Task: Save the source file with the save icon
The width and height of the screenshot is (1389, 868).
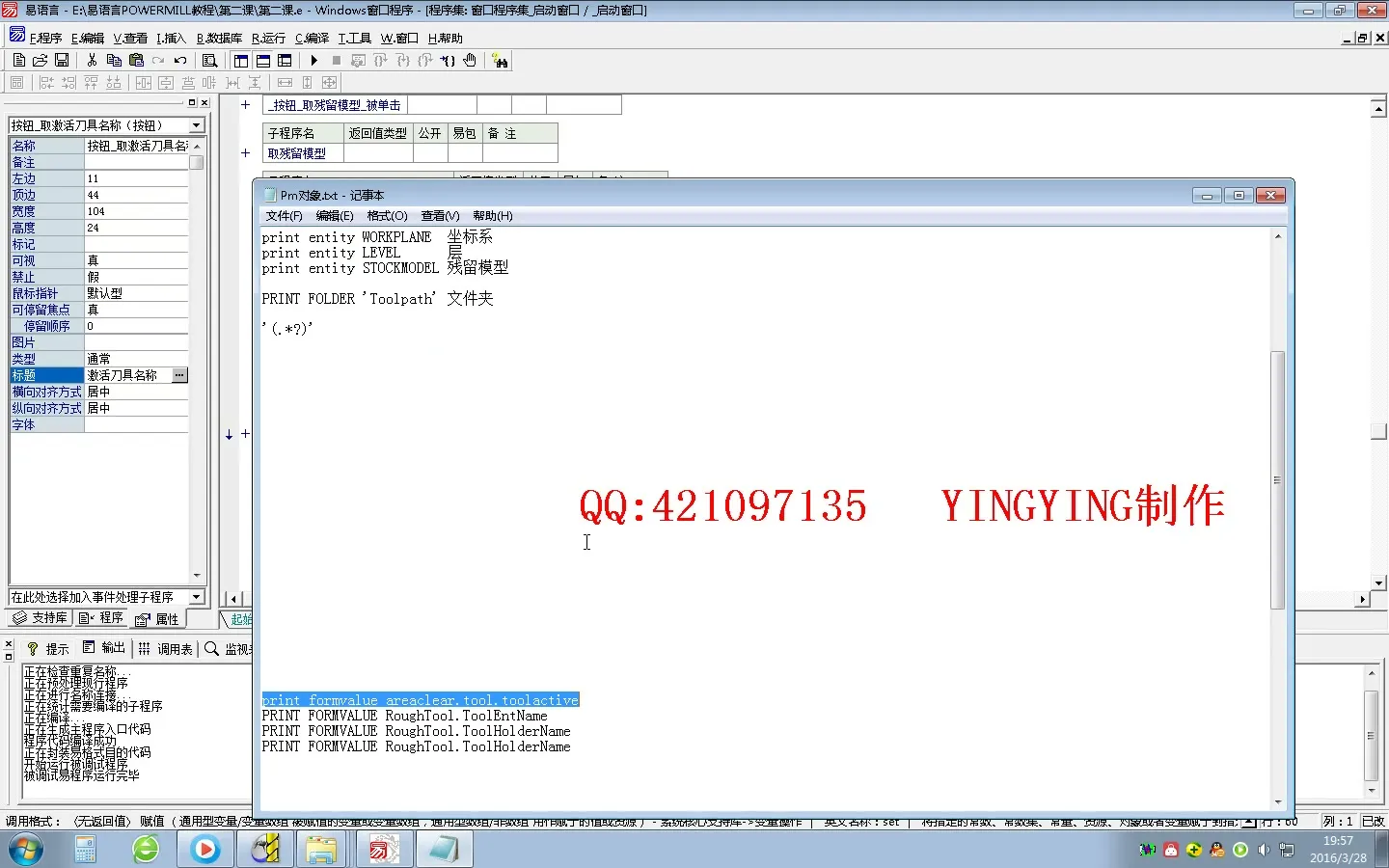Action: coord(62,60)
